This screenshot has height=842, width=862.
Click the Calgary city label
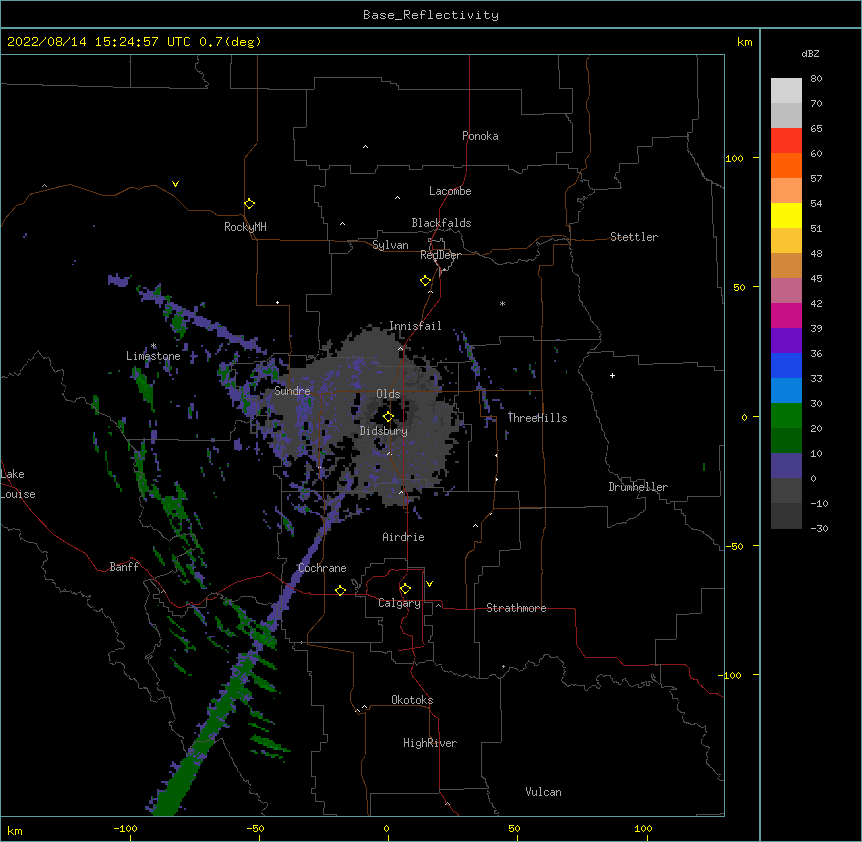(399, 603)
